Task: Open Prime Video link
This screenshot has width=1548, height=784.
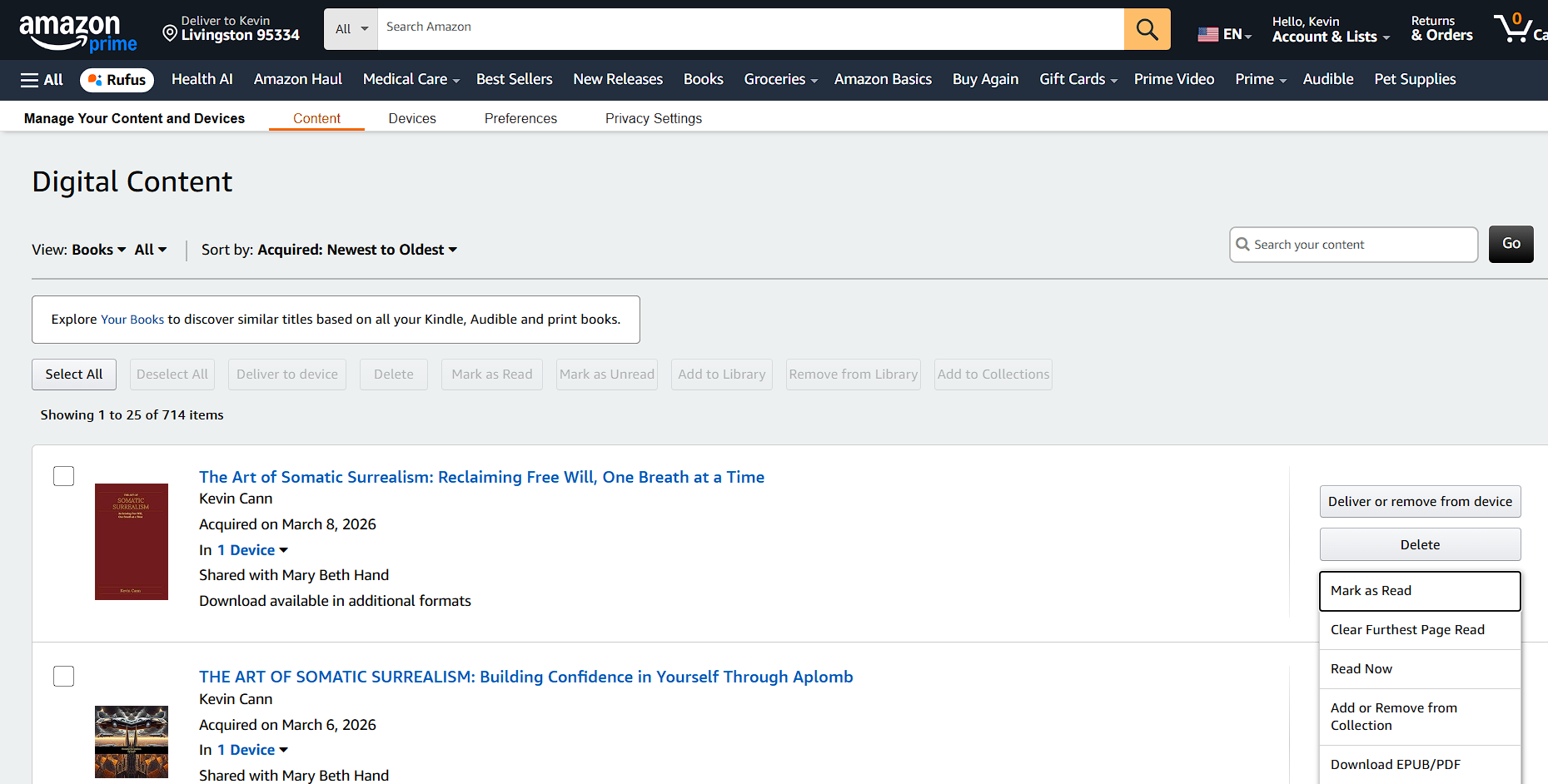Action: tap(1174, 79)
